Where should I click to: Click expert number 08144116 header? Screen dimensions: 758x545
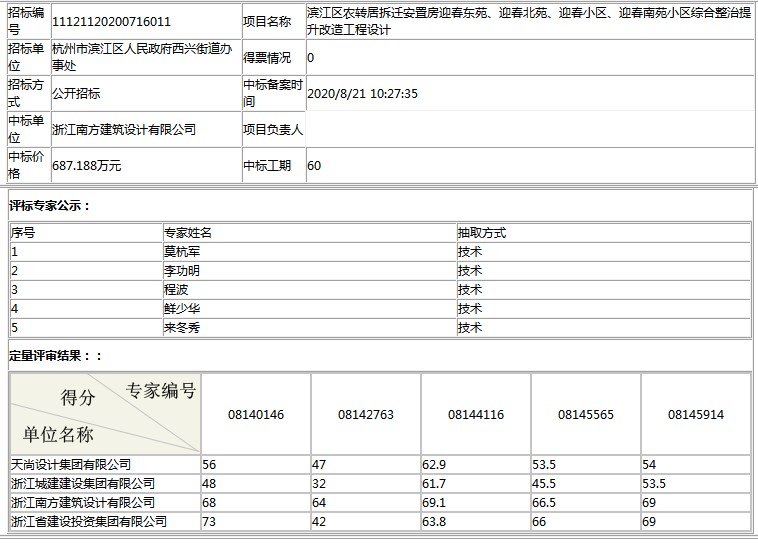point(476,414)
